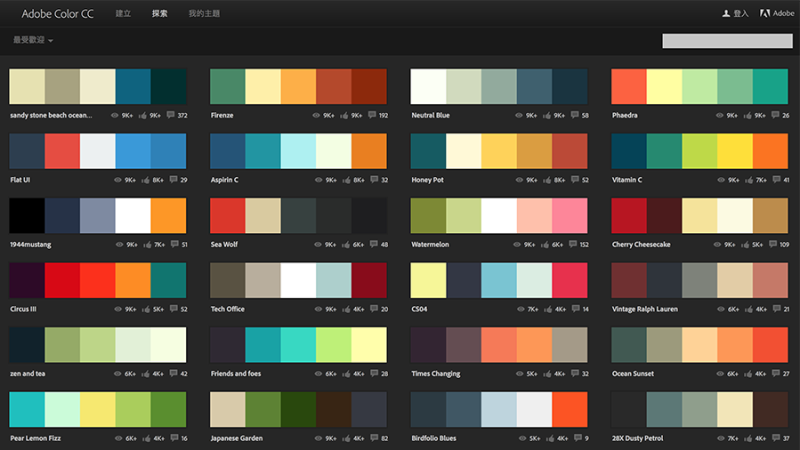Click the eye icon for Ocean Sunset theme

coord(721,374)
